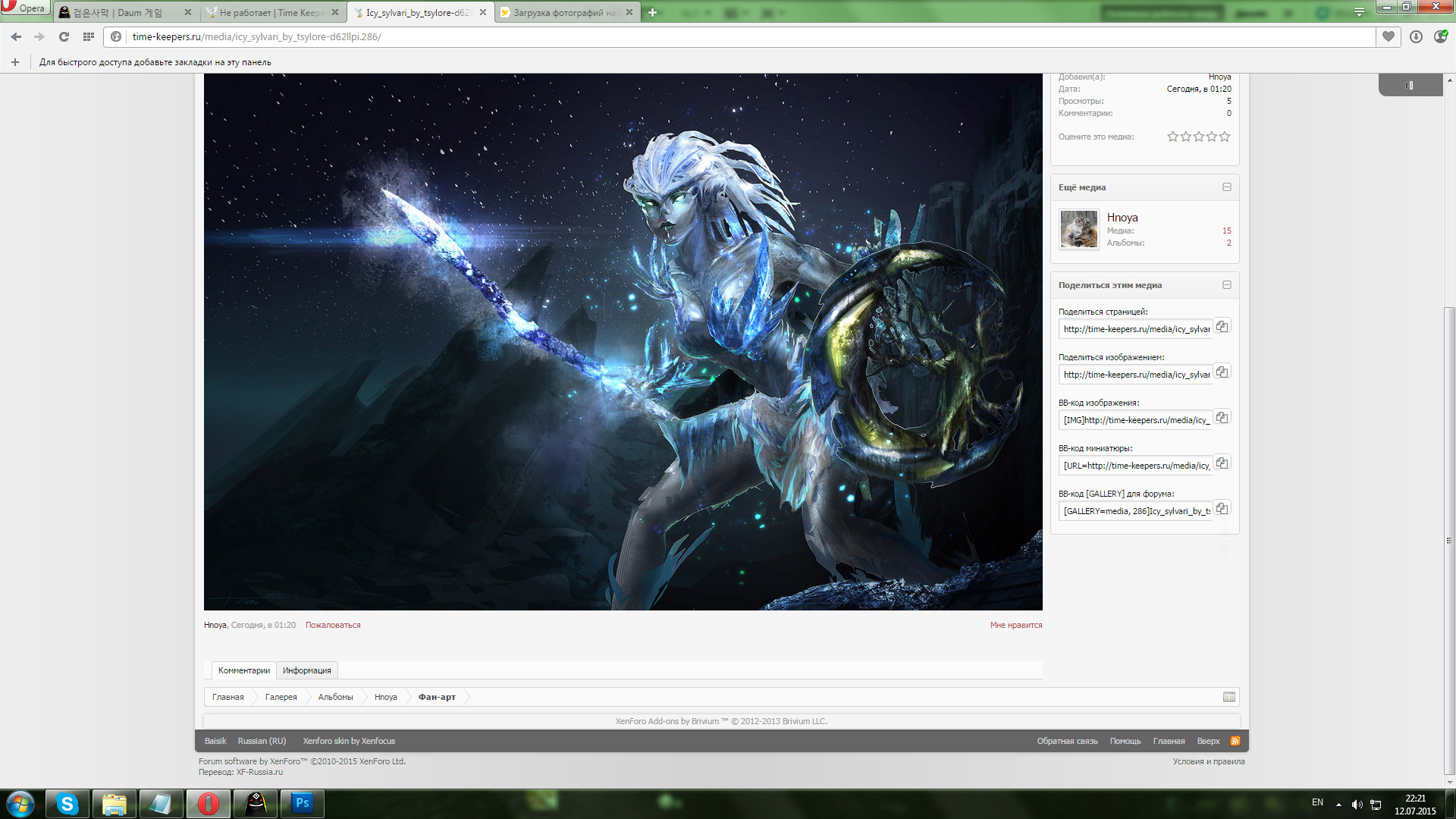Click 'Обратная связь' in footer
The height and width of the screenshot is (819, 1456).
tap(1067, 741)
